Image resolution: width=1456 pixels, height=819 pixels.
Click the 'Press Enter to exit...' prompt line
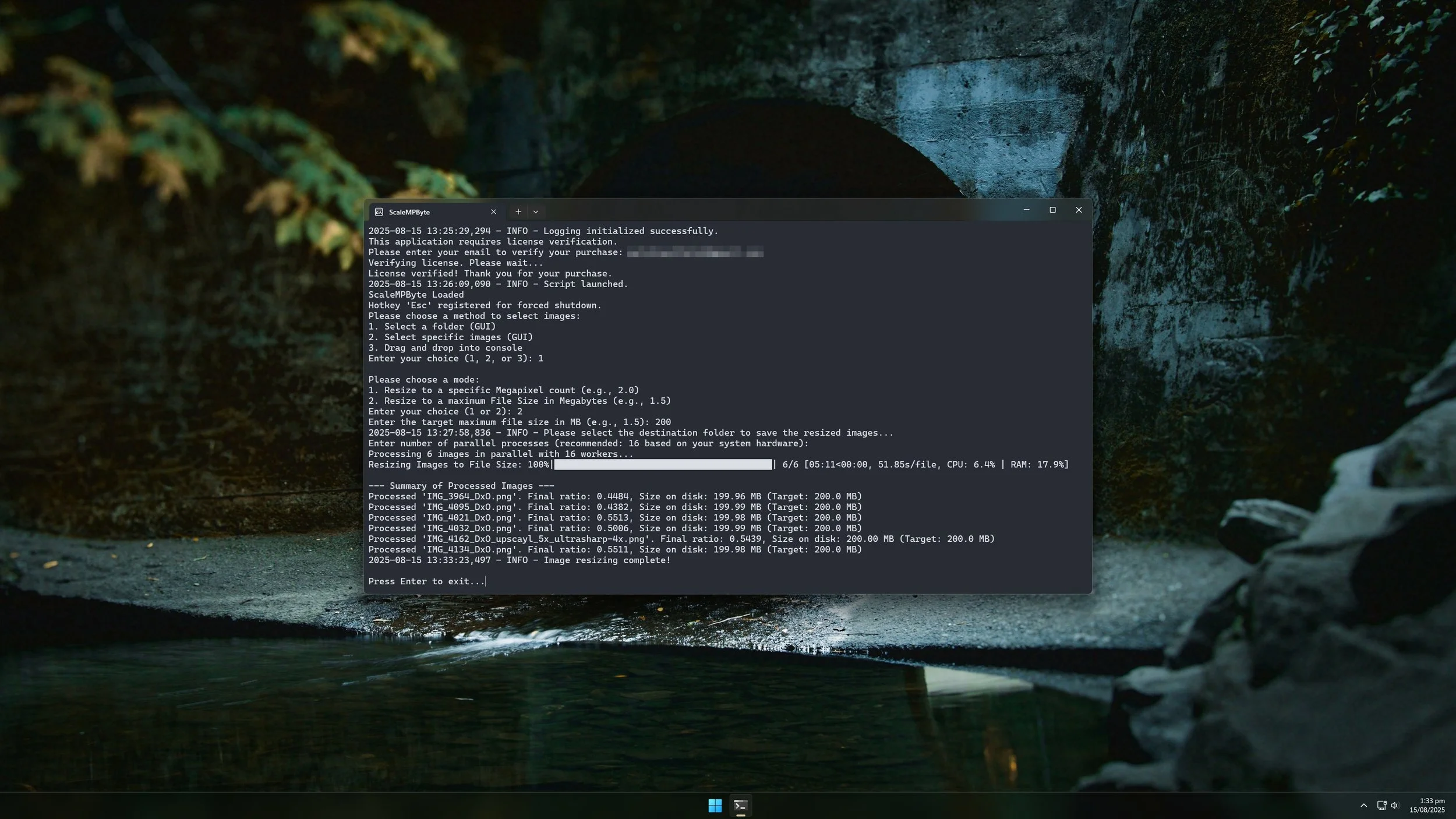426,581
